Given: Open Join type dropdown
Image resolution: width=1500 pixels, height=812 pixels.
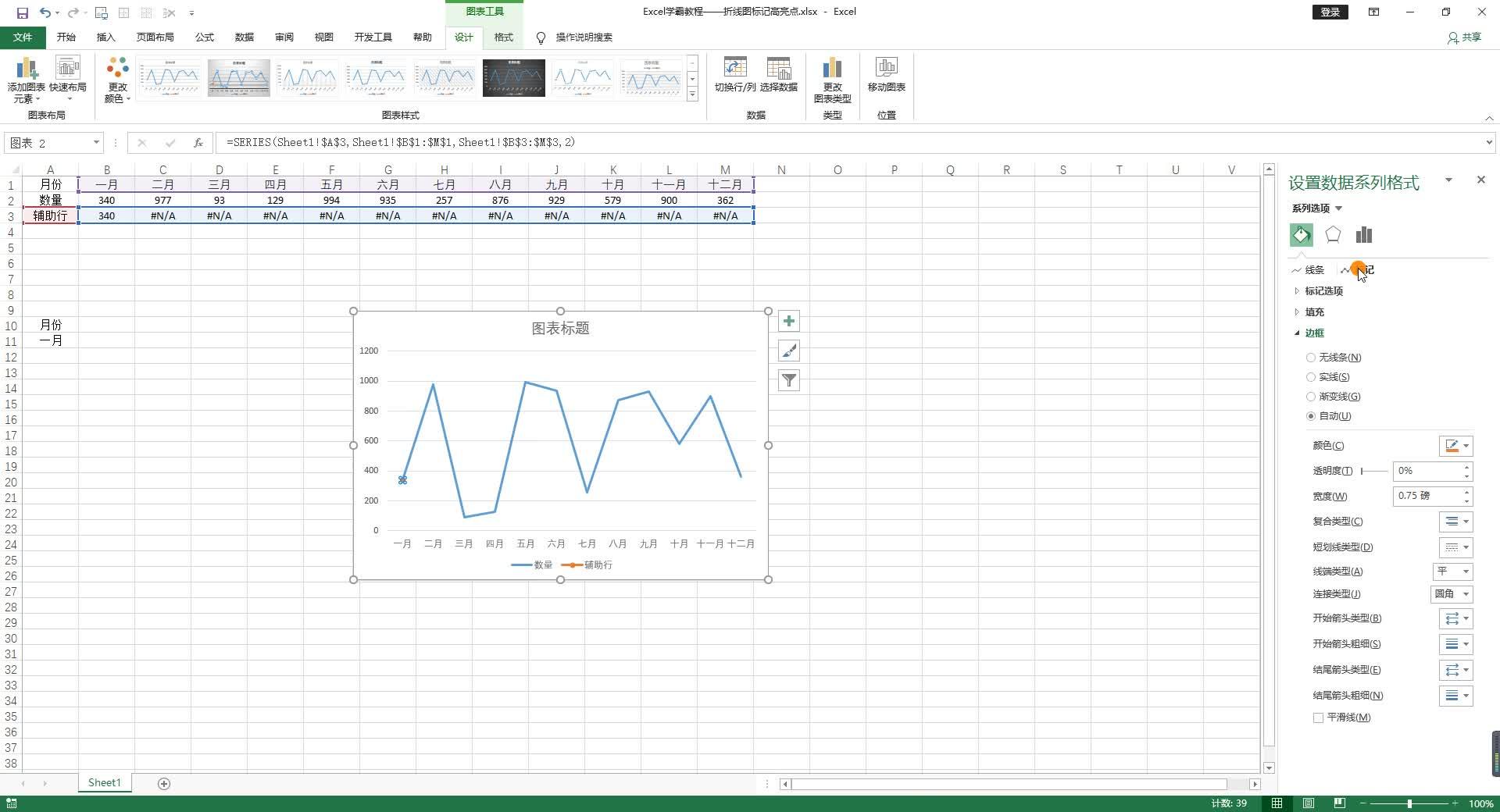Looking at the screenshot, I should coord(1452,594).
